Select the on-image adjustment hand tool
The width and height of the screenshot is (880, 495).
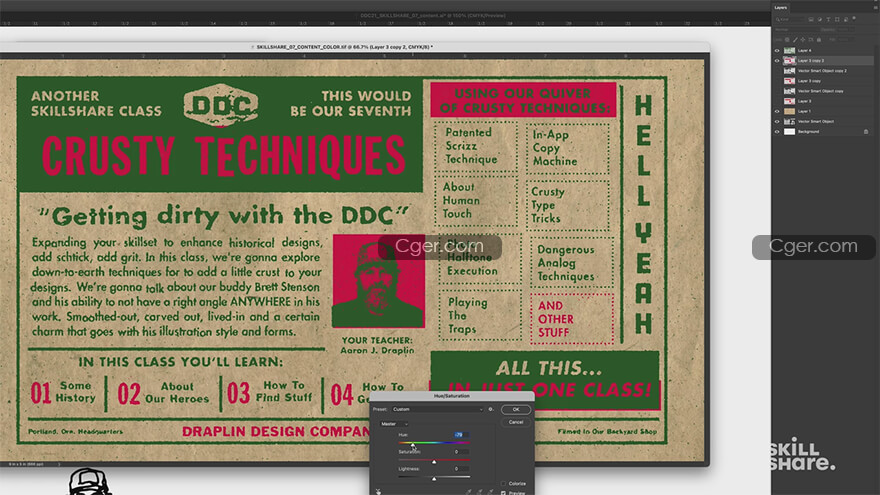coord(378,492)
